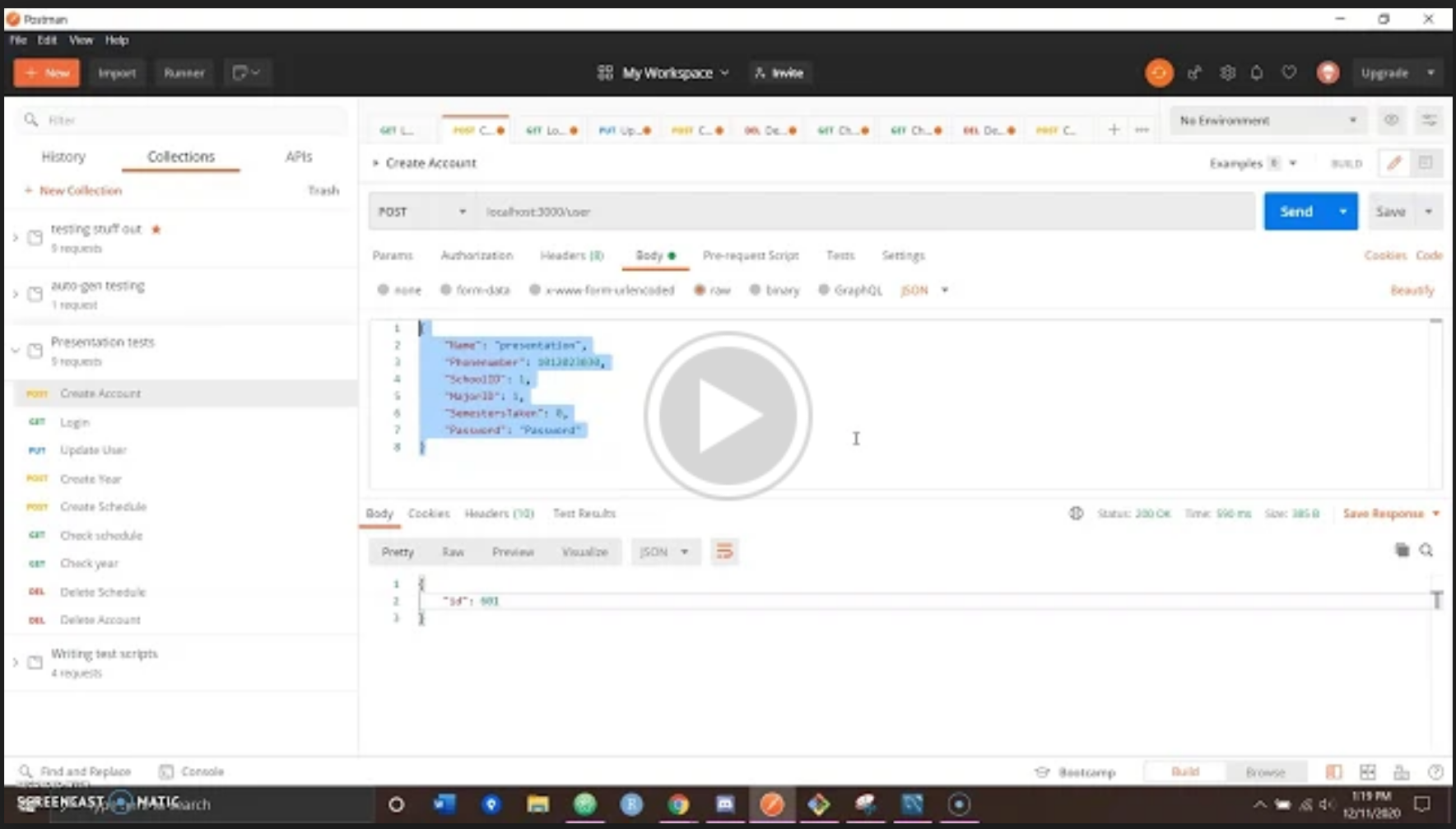
Task: Open the request Params tab
Action: [393, 255]
